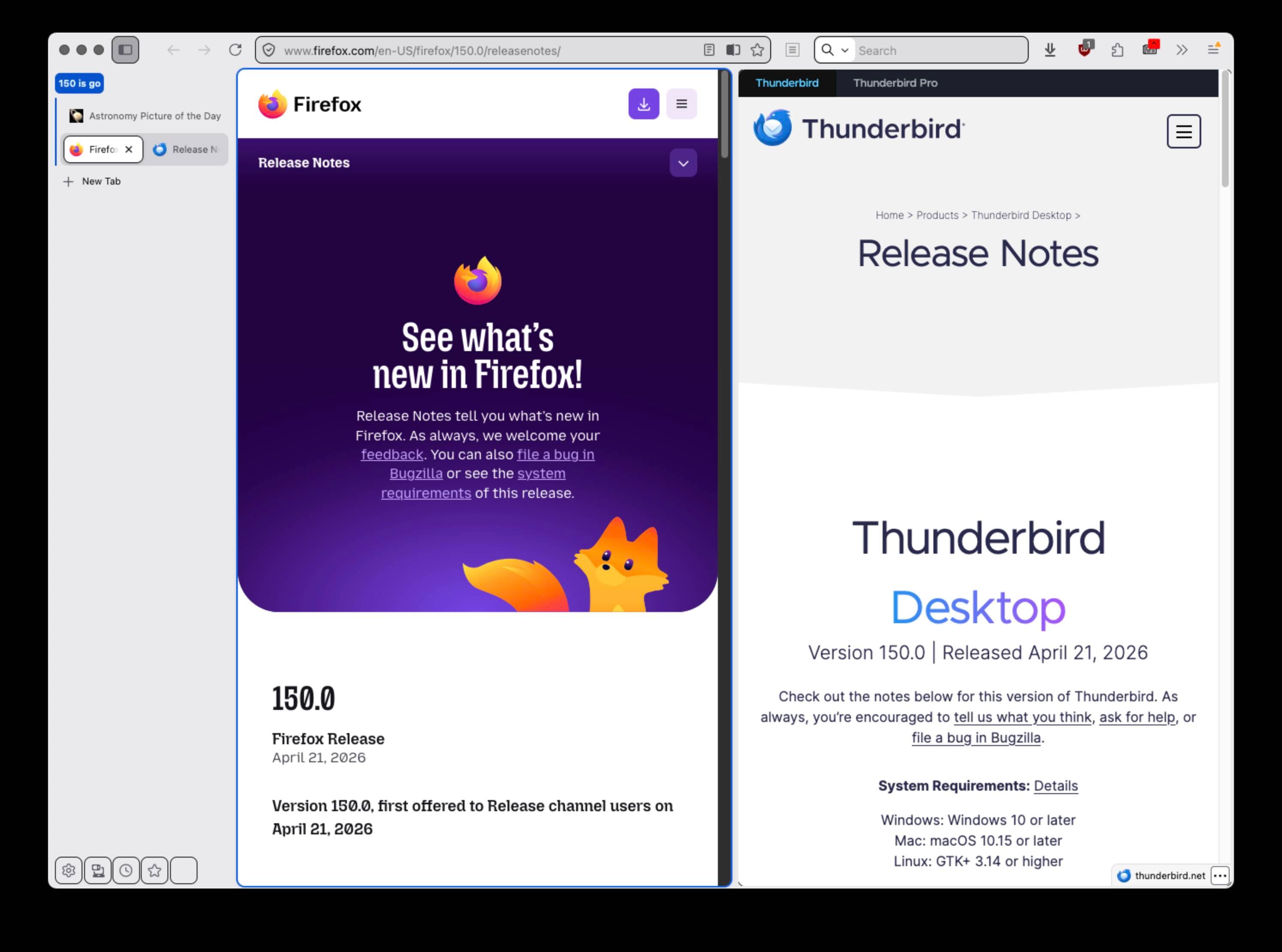This screenshot has width=1282, height=952.
Task: Open the search engine dropdown in the search bar
Action: [844, 50]
